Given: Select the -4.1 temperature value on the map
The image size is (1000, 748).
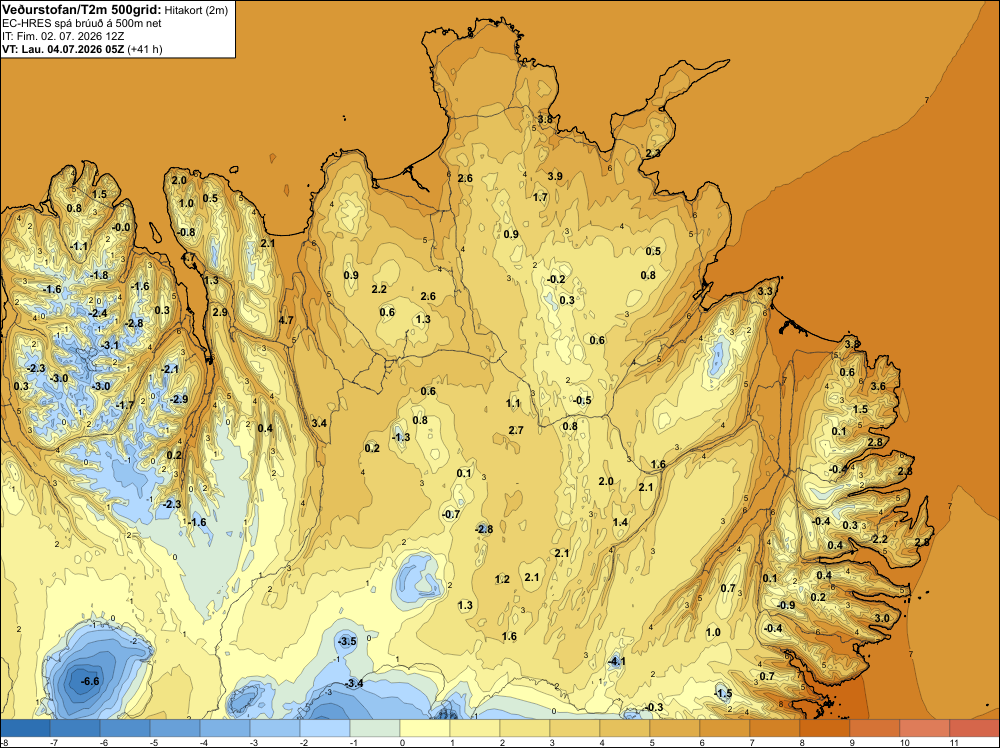Looking at the screenshot, I should [x=617, y=662].
